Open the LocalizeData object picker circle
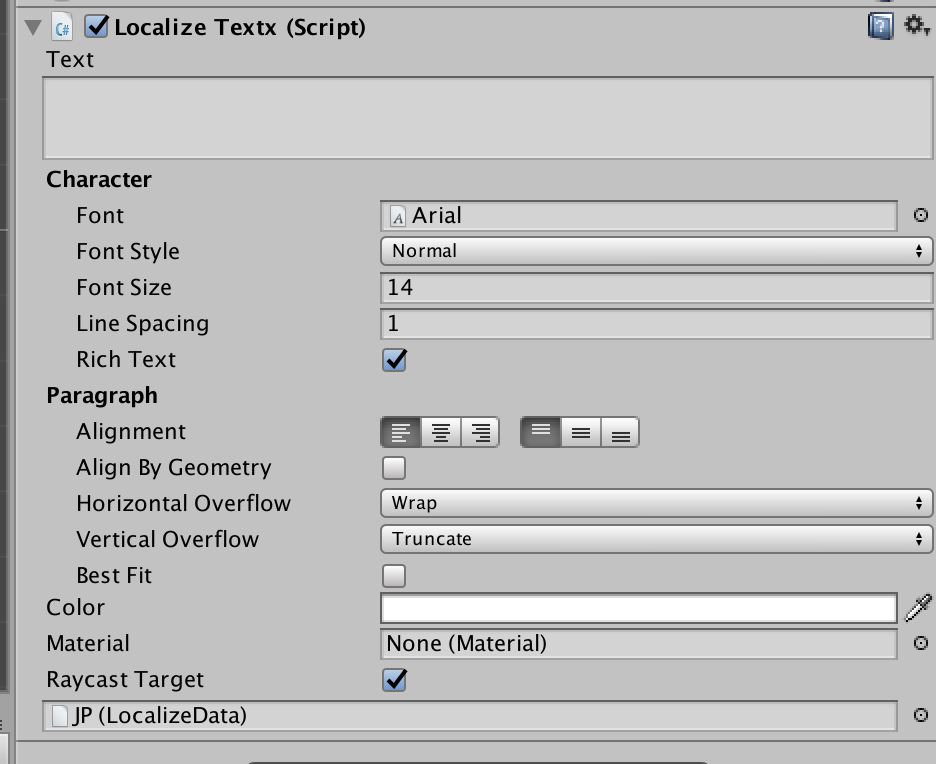This screenshot has height=764, width=936. 920,715
